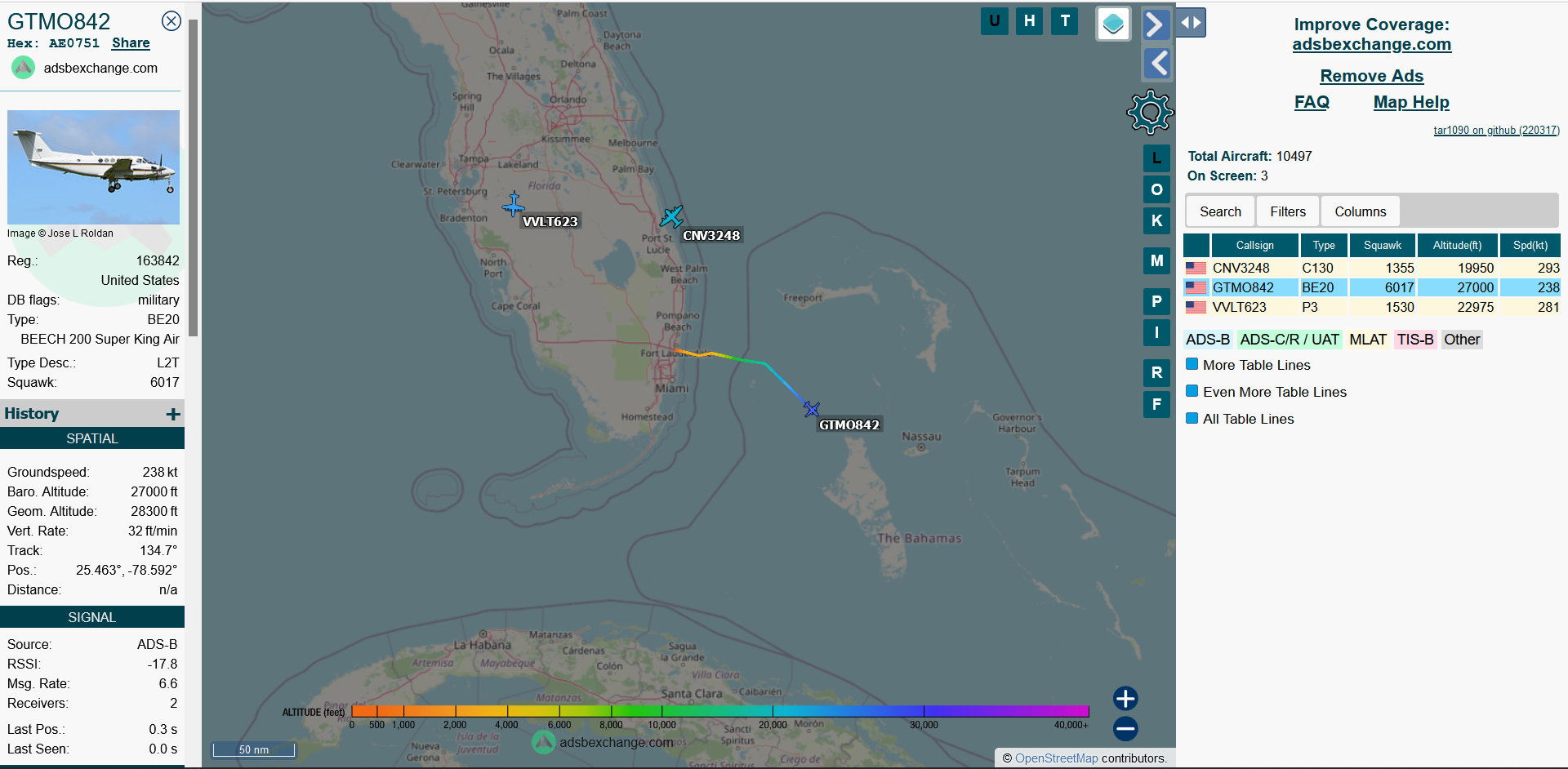Sort table by Spd(kt) column
The height and width of the screenshot is (769, 1568).
click(1530, 245)
